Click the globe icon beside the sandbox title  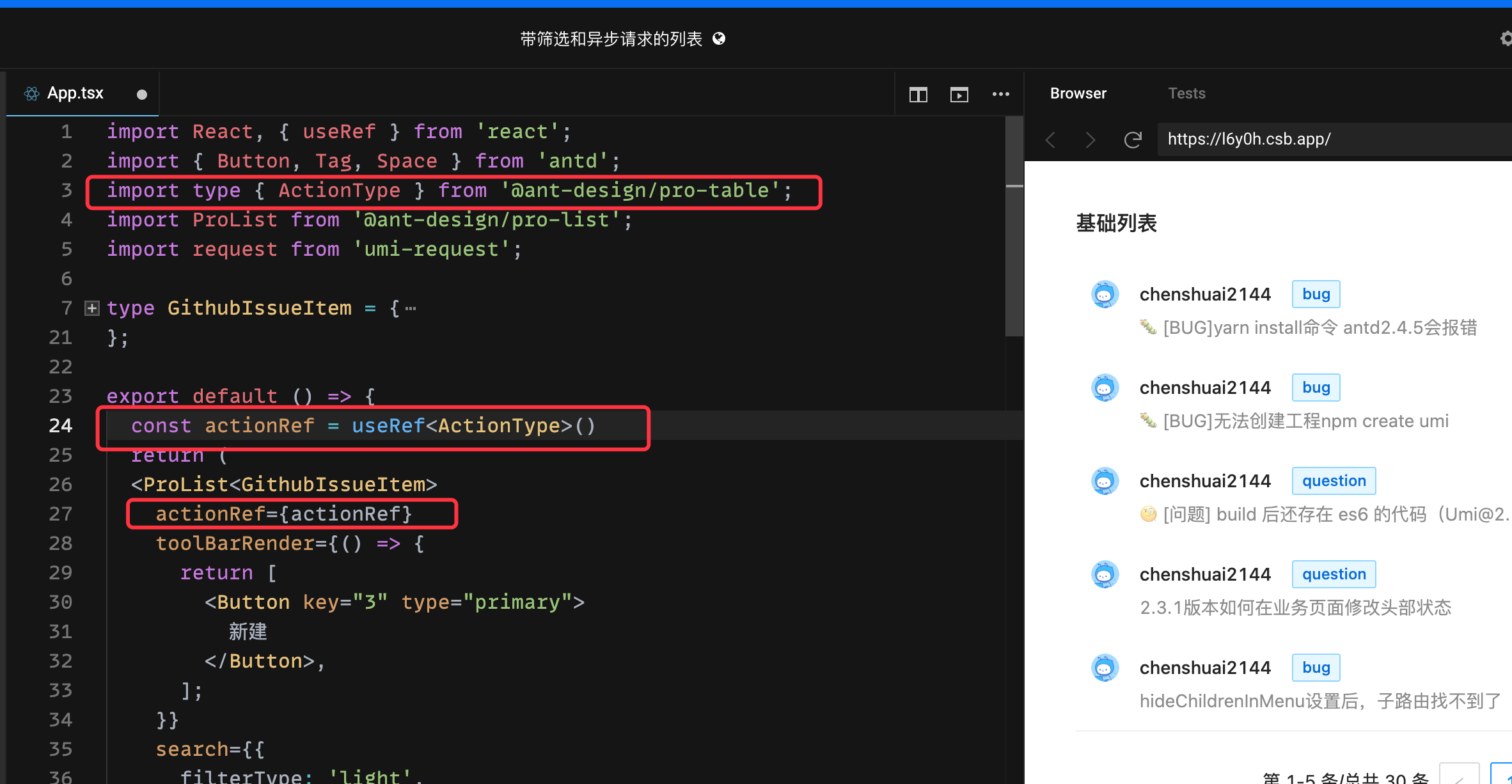click(x=719, y=38)
